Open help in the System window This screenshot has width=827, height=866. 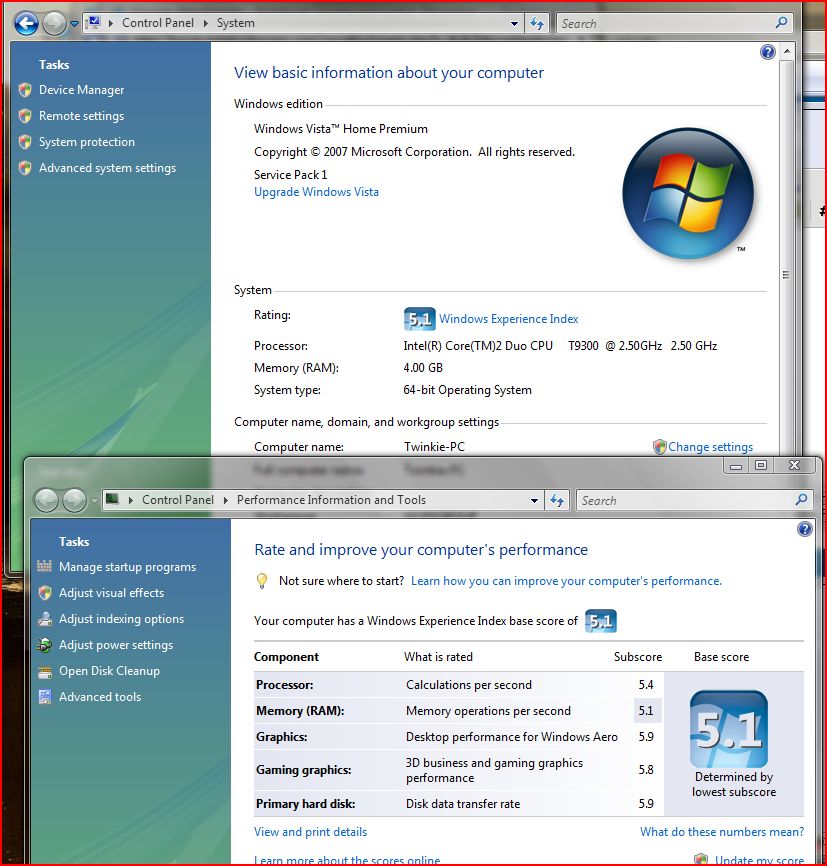[768, 52]
